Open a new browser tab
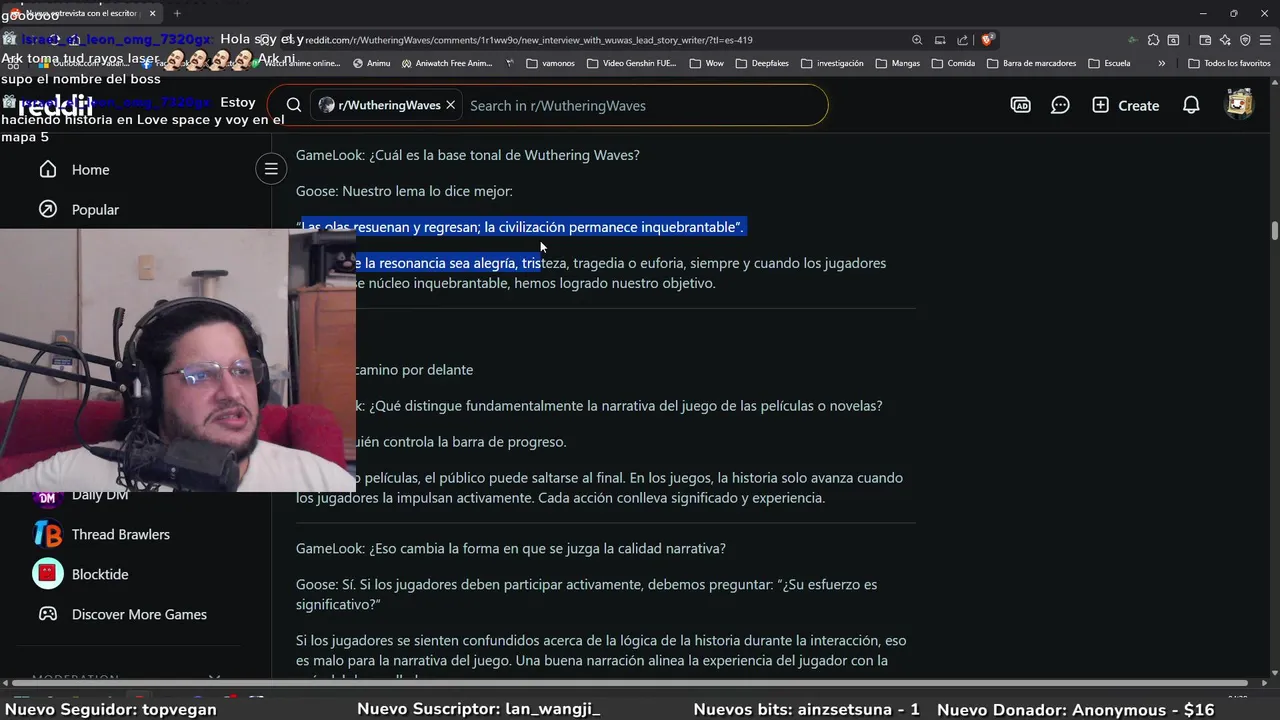 coord(177,13)
